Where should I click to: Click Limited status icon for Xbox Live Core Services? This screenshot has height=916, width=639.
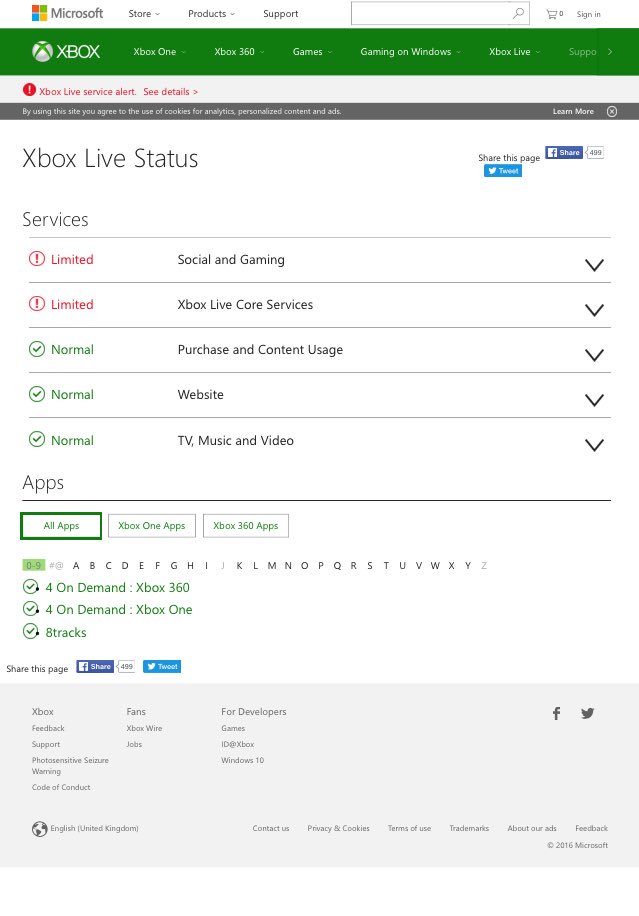[x=37, y=304]
